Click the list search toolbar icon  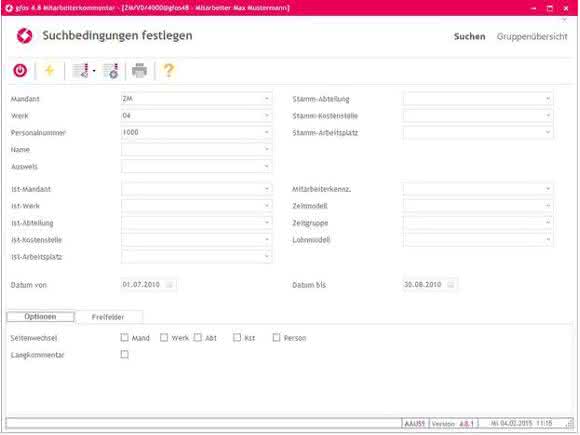click(80, 70)
